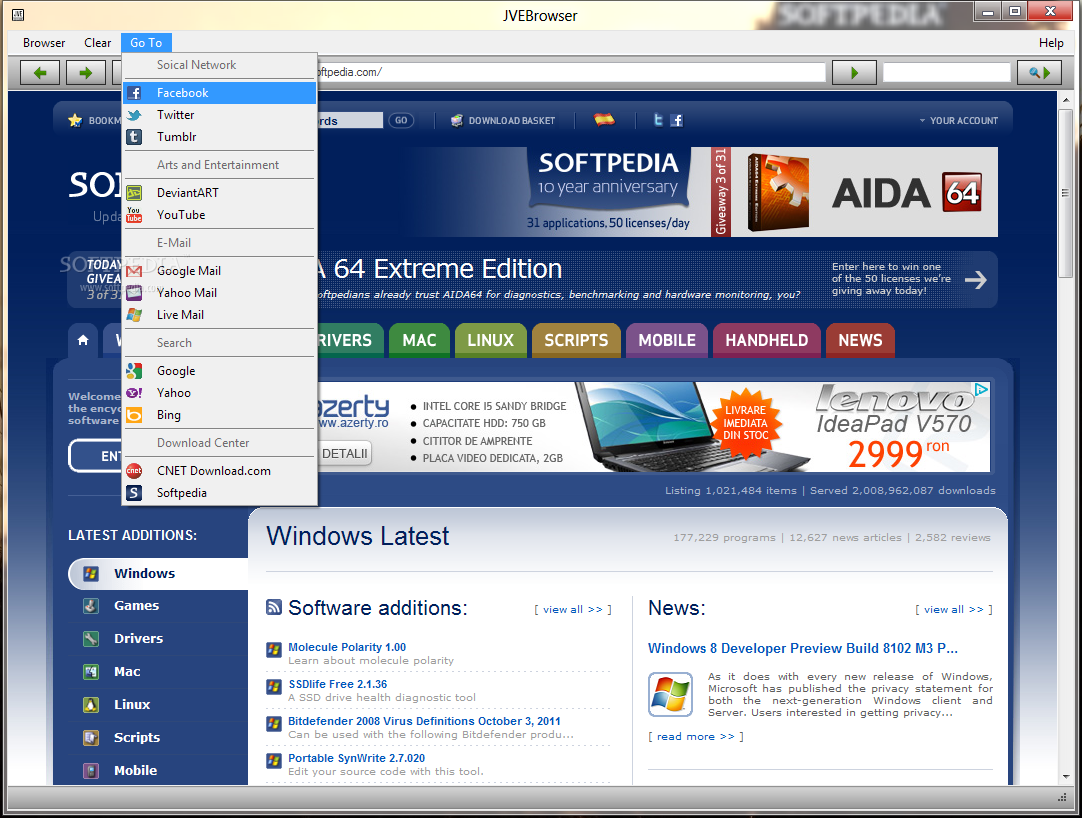
Task: Click the Lenovo IdeaPad V570 ad
Action: pyautogui.click(x=653, y=427)
